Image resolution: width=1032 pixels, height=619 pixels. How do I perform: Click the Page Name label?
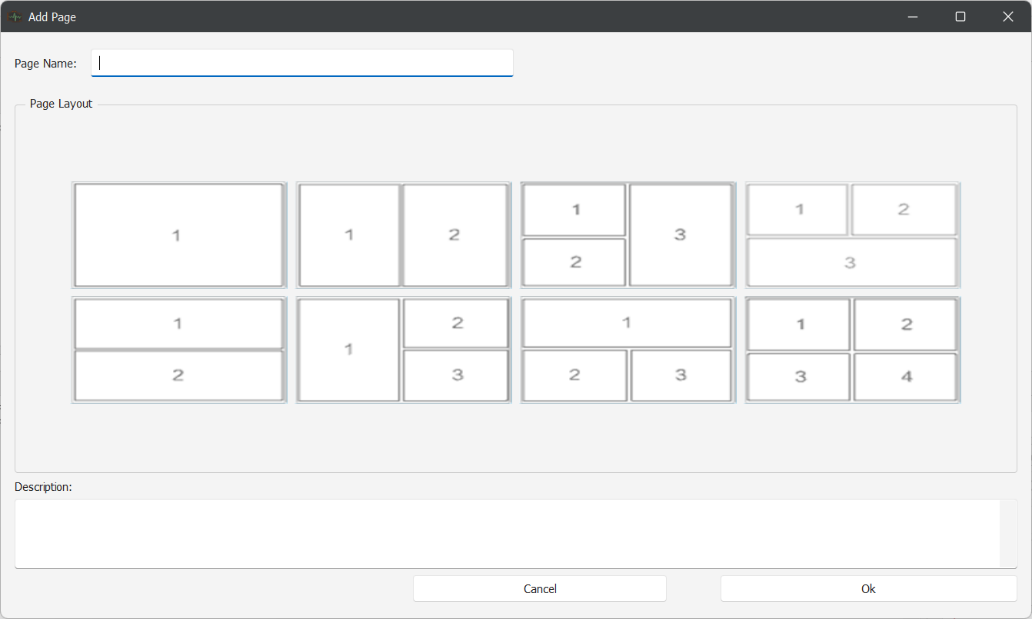point(45,64)
